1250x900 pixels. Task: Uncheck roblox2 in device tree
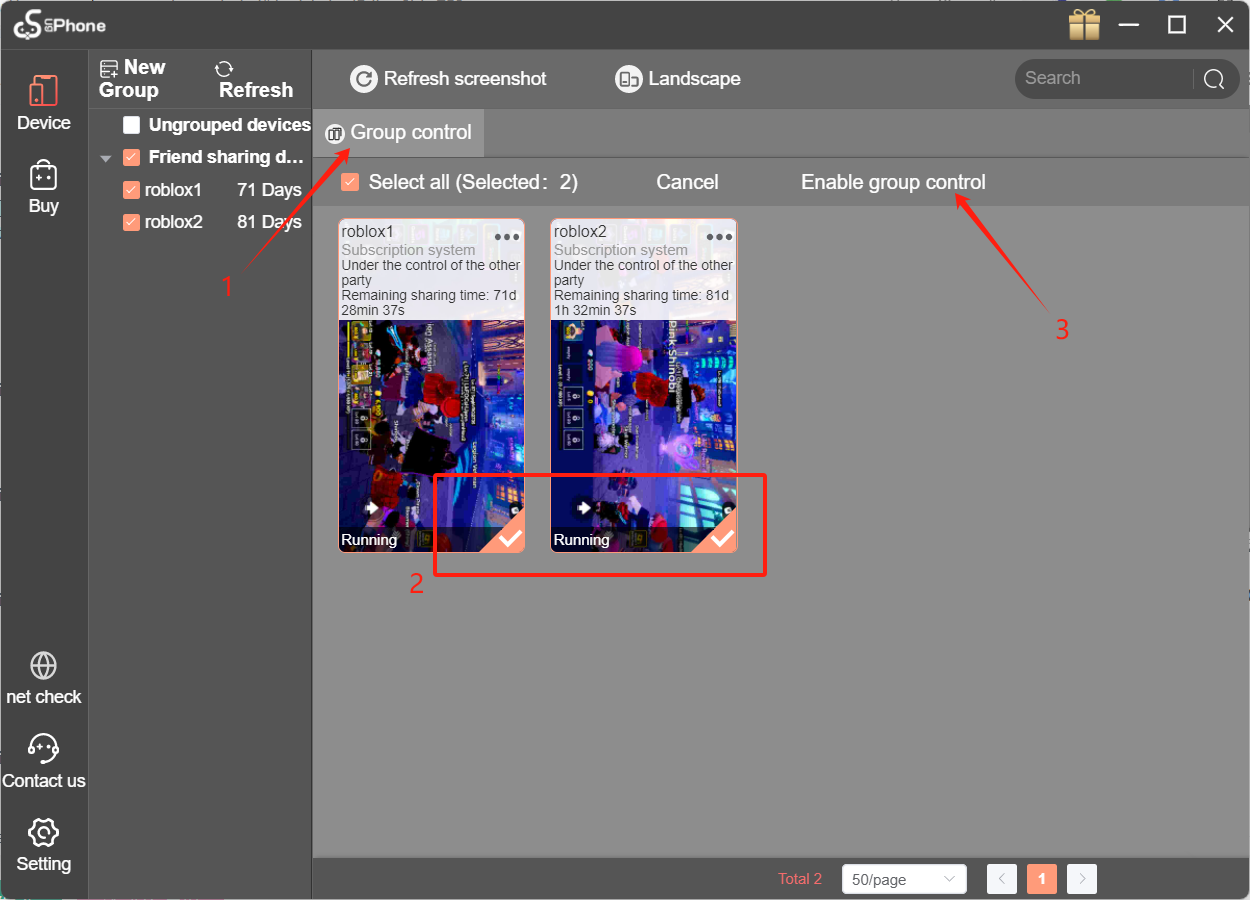point(131,222)
